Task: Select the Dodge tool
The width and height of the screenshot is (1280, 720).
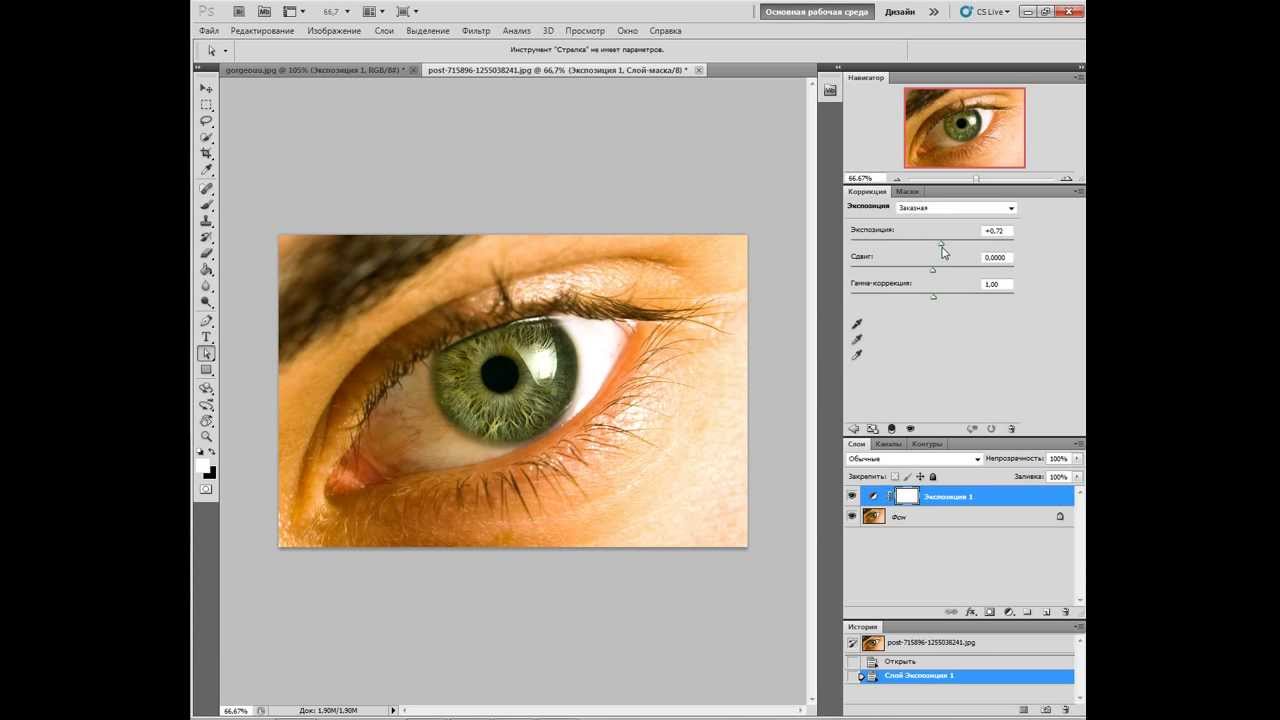Action: click(x=206, y=301)
